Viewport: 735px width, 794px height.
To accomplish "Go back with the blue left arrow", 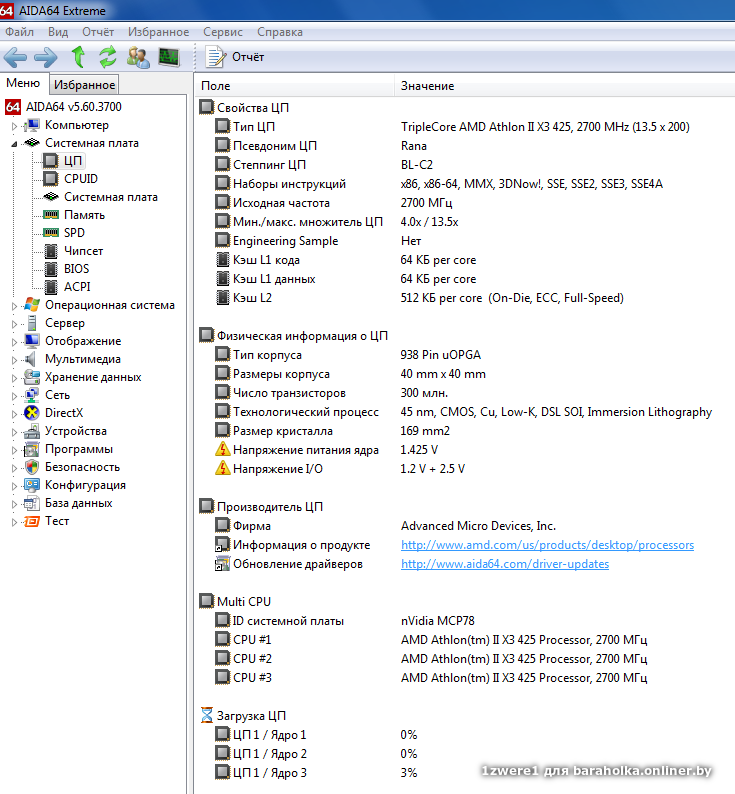I will tap(16, 57).
